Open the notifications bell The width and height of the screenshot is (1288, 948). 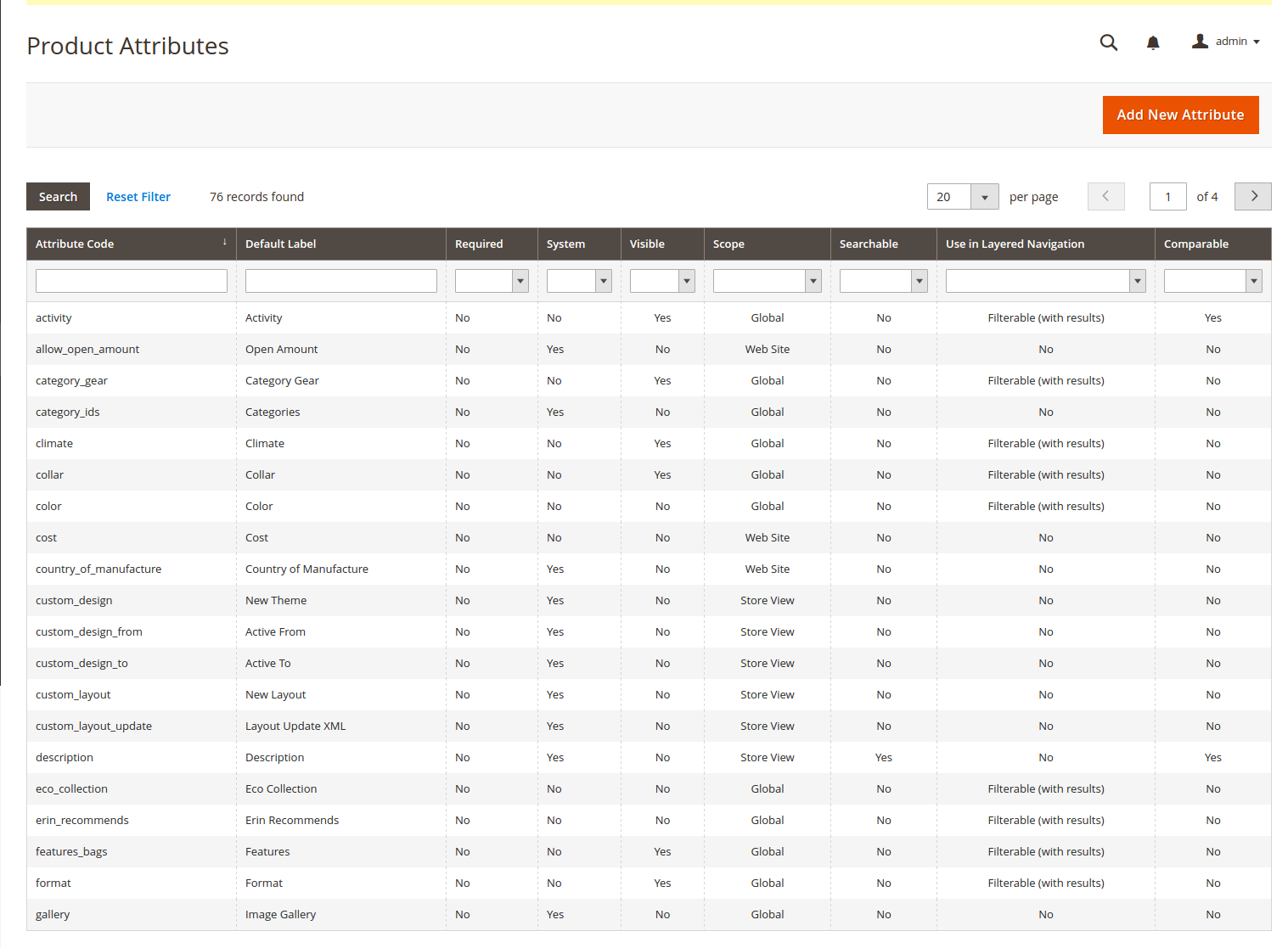coord(1152,42)
